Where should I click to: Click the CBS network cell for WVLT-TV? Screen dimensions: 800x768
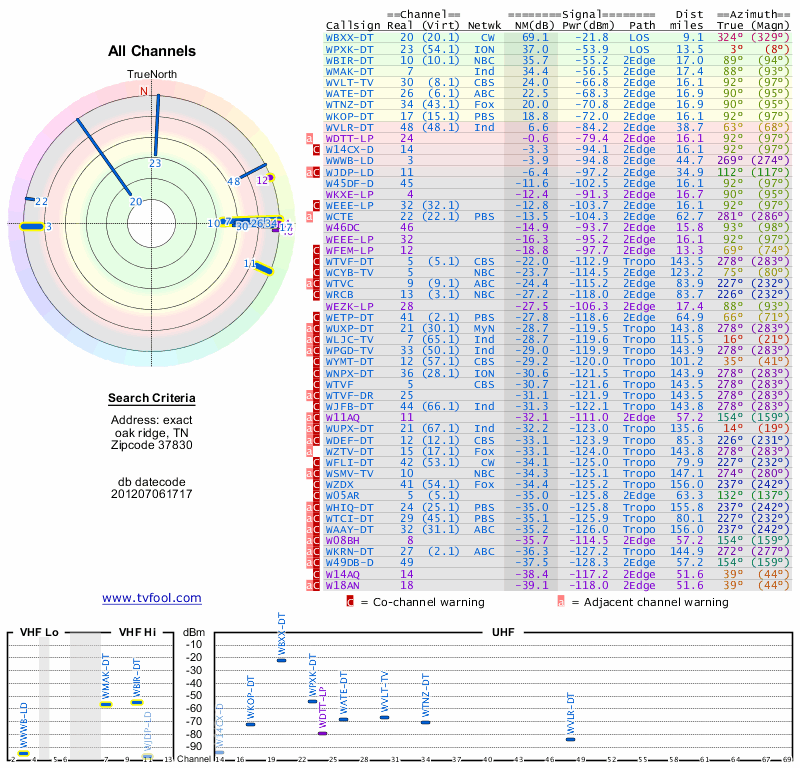(484, 83)
